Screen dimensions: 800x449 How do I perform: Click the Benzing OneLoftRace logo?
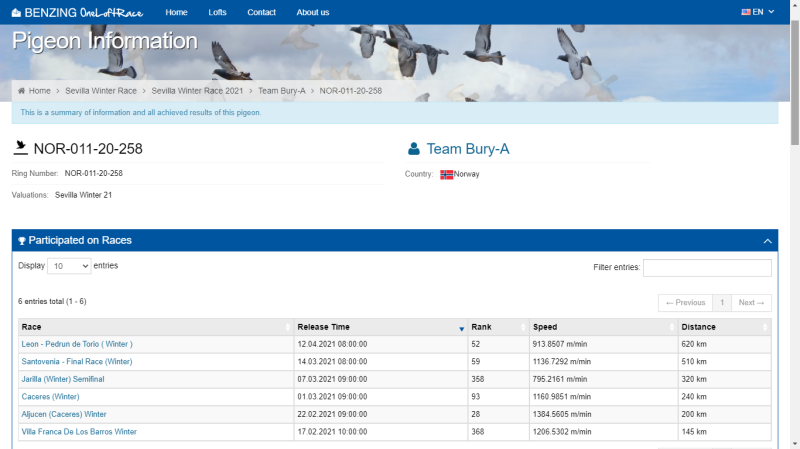click(76, 12)
